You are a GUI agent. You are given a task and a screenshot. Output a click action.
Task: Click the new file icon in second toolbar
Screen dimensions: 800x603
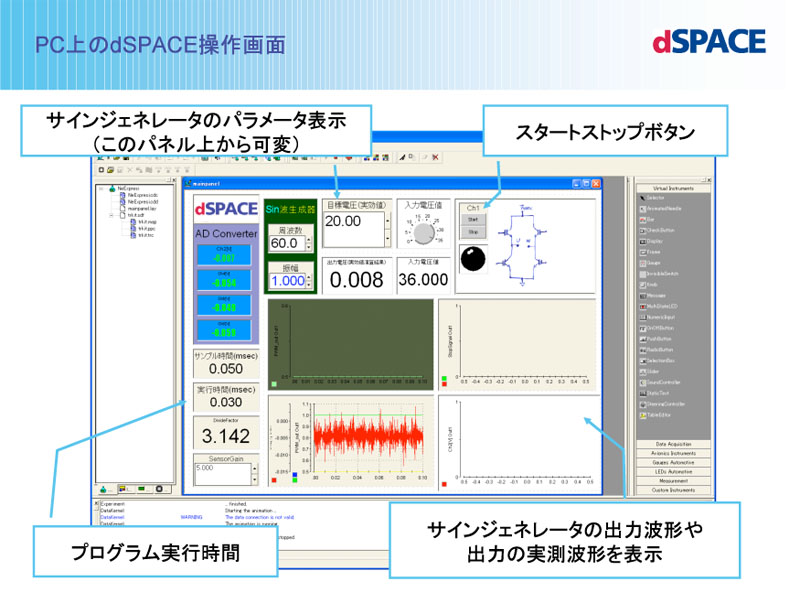[x=101, y=170]
